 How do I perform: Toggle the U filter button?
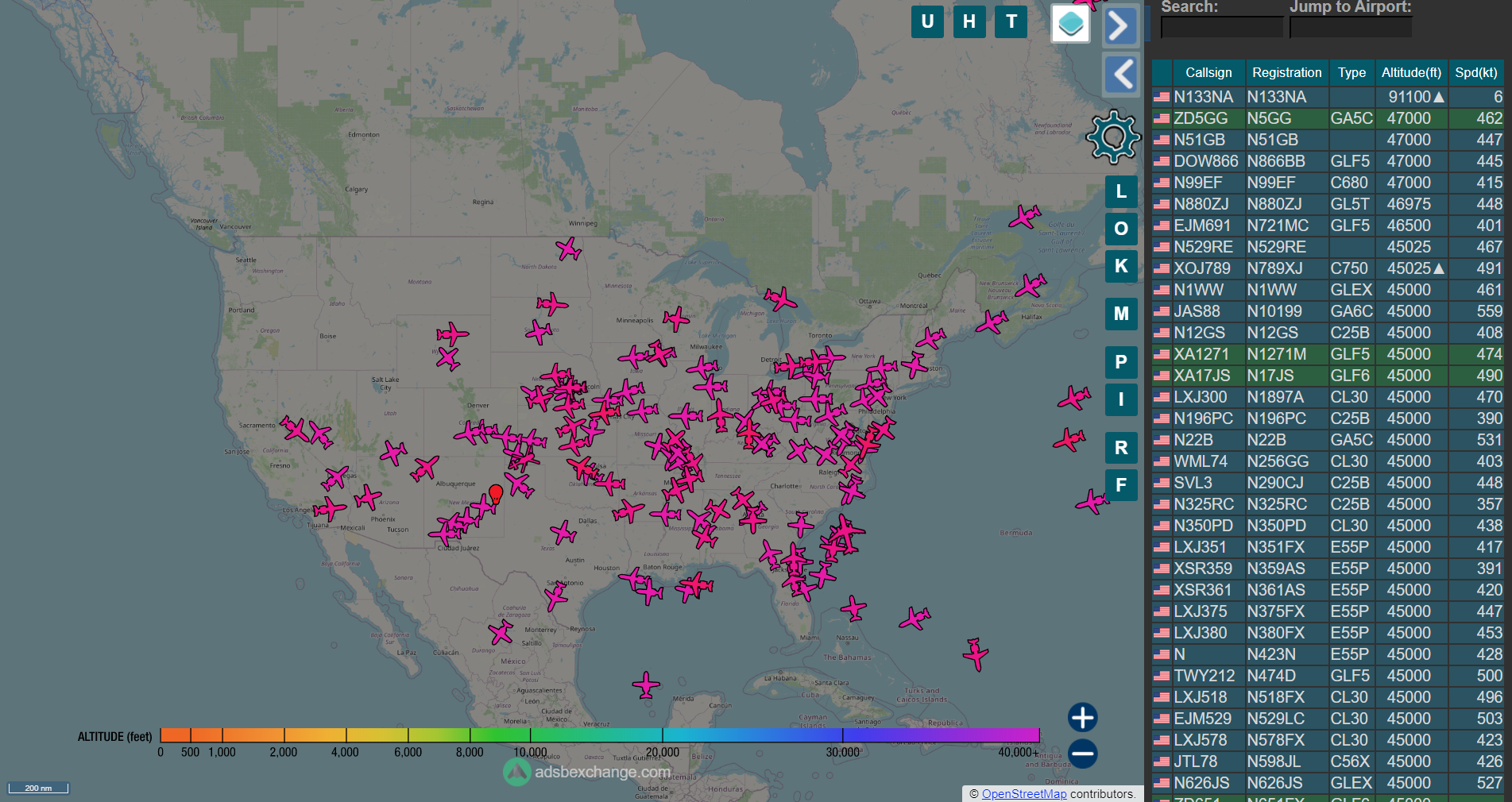(x=927, y=21)
